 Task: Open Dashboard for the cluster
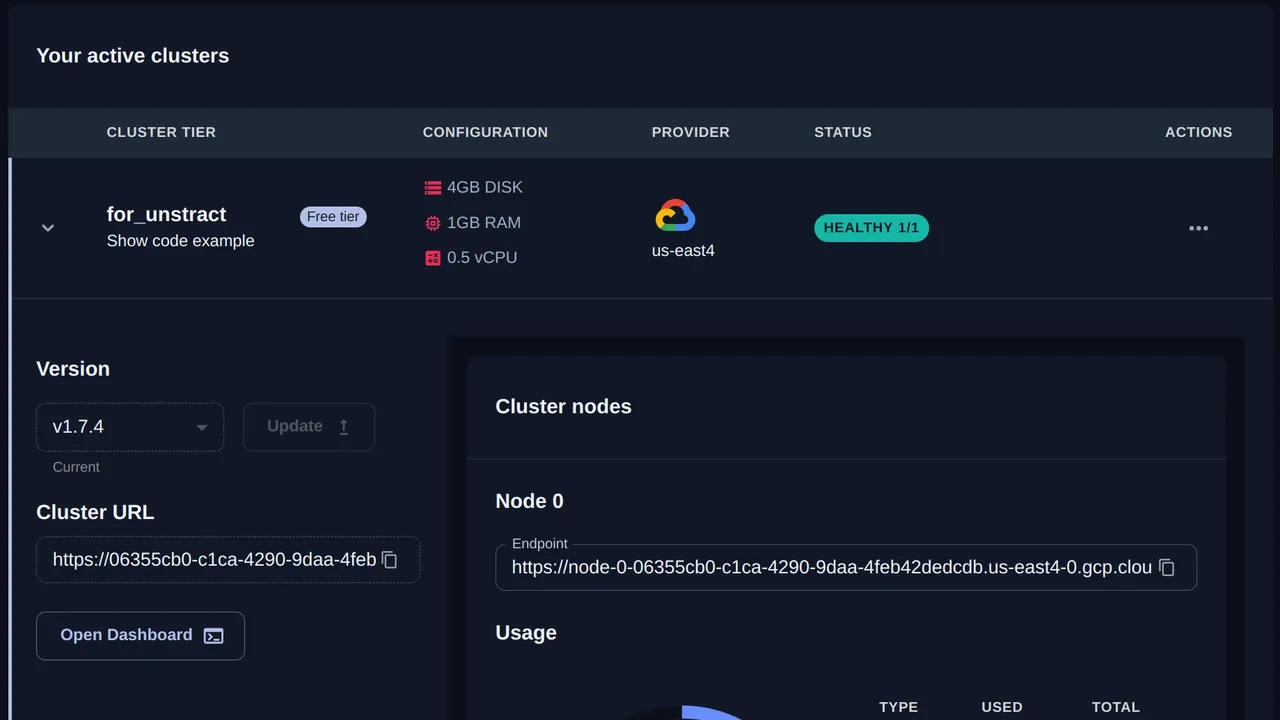140,636
